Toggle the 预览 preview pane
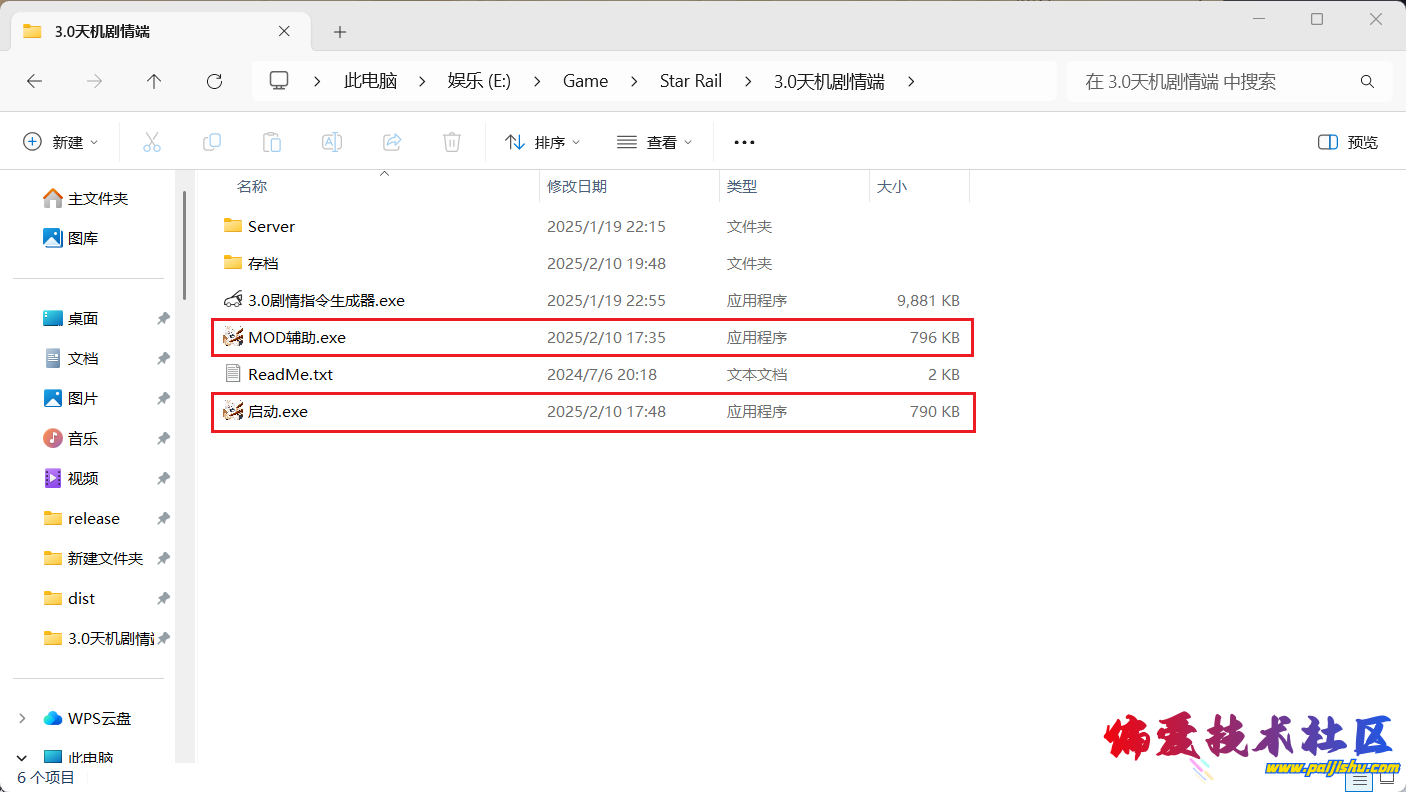Viewport: 1406px width, 792px height. tap(1348, 142)
